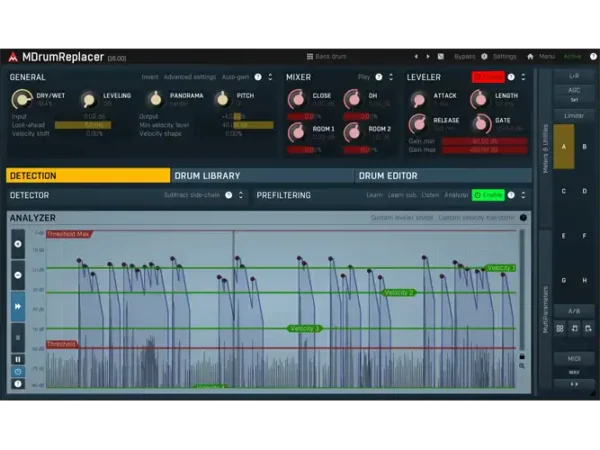Click analyzer menu lines icon

click(x=18, y=338)
